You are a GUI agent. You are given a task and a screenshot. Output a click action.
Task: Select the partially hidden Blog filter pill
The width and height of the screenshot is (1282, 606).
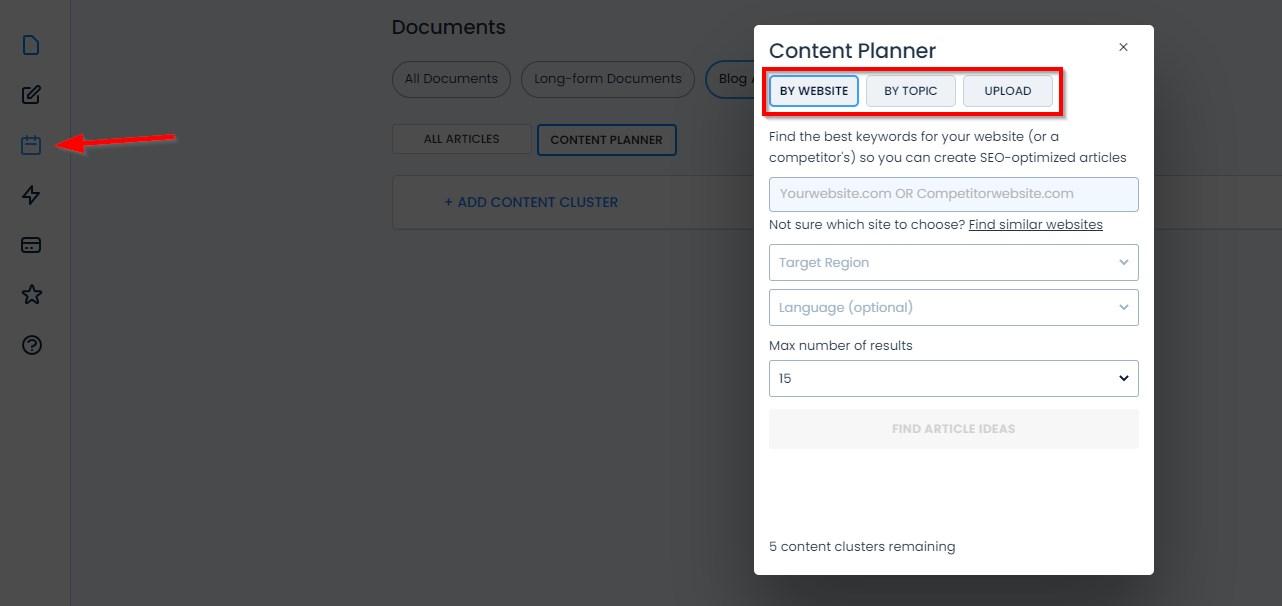pos(730,79)
